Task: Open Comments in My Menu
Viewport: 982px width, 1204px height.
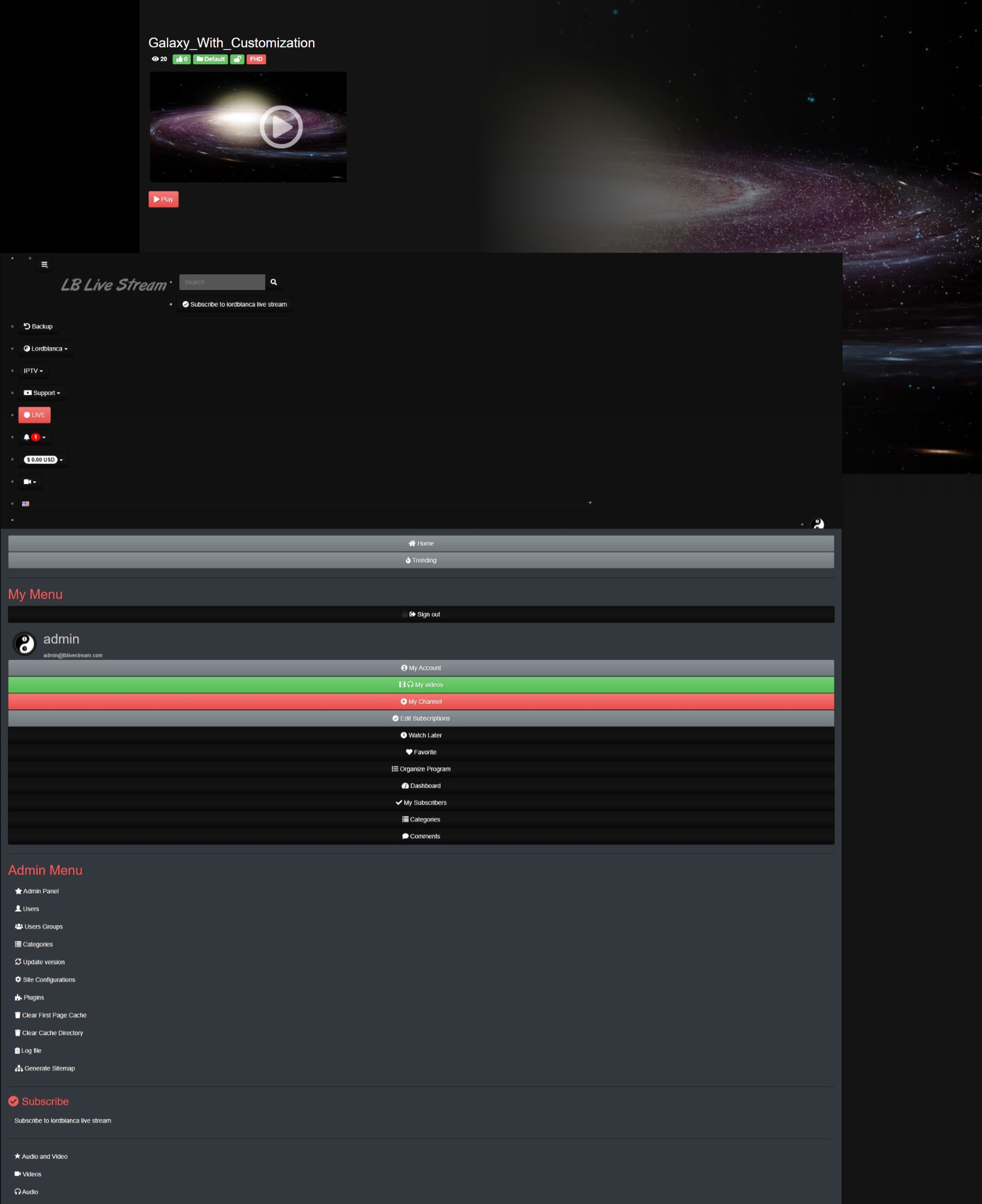Action: pyautogui.click(x=421, y=836)
